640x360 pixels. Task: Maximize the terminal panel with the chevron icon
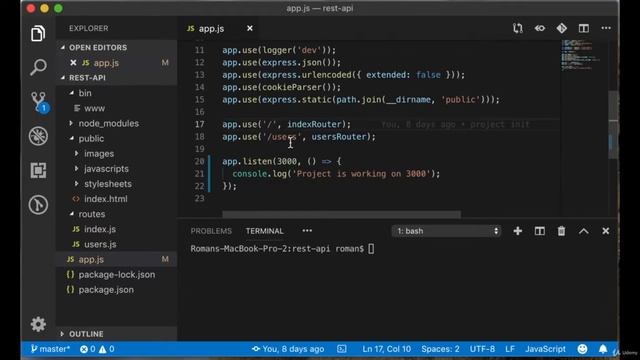[584, 231]
